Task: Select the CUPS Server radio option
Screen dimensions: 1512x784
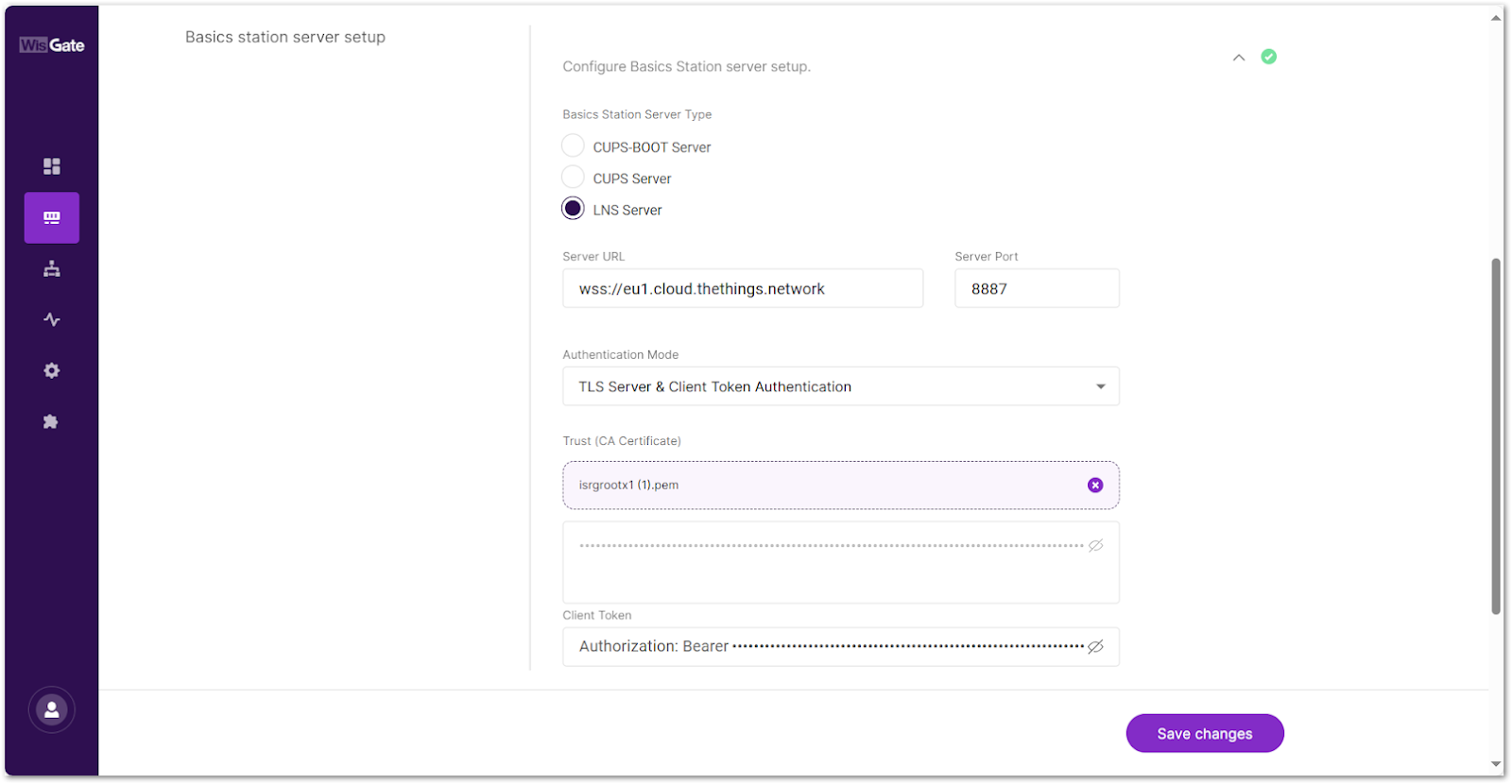Action: (x=573, y=178)
